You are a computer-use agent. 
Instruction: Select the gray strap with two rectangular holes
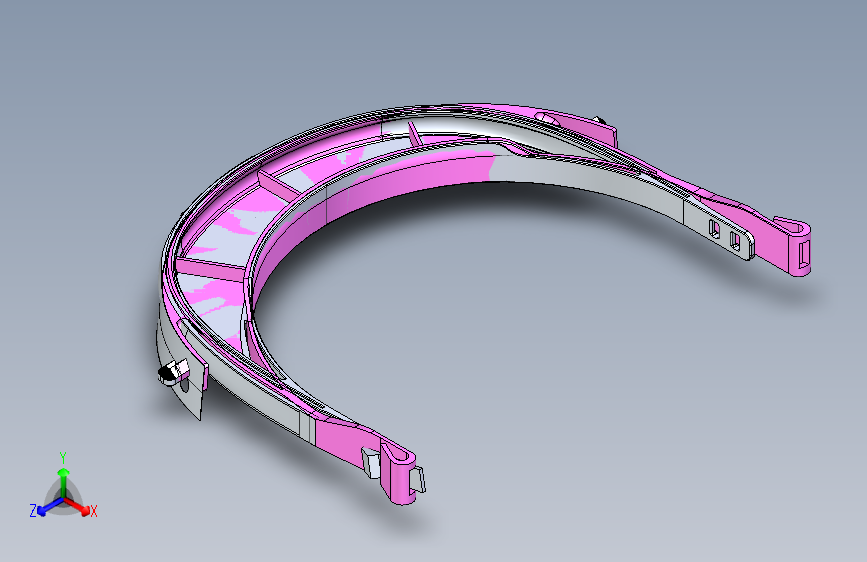719,229
